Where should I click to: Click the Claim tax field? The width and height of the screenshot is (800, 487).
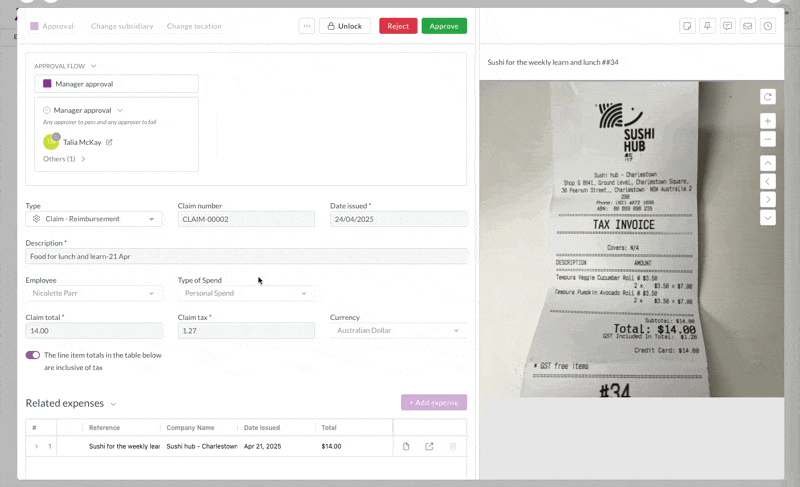[x=246, y=330]
